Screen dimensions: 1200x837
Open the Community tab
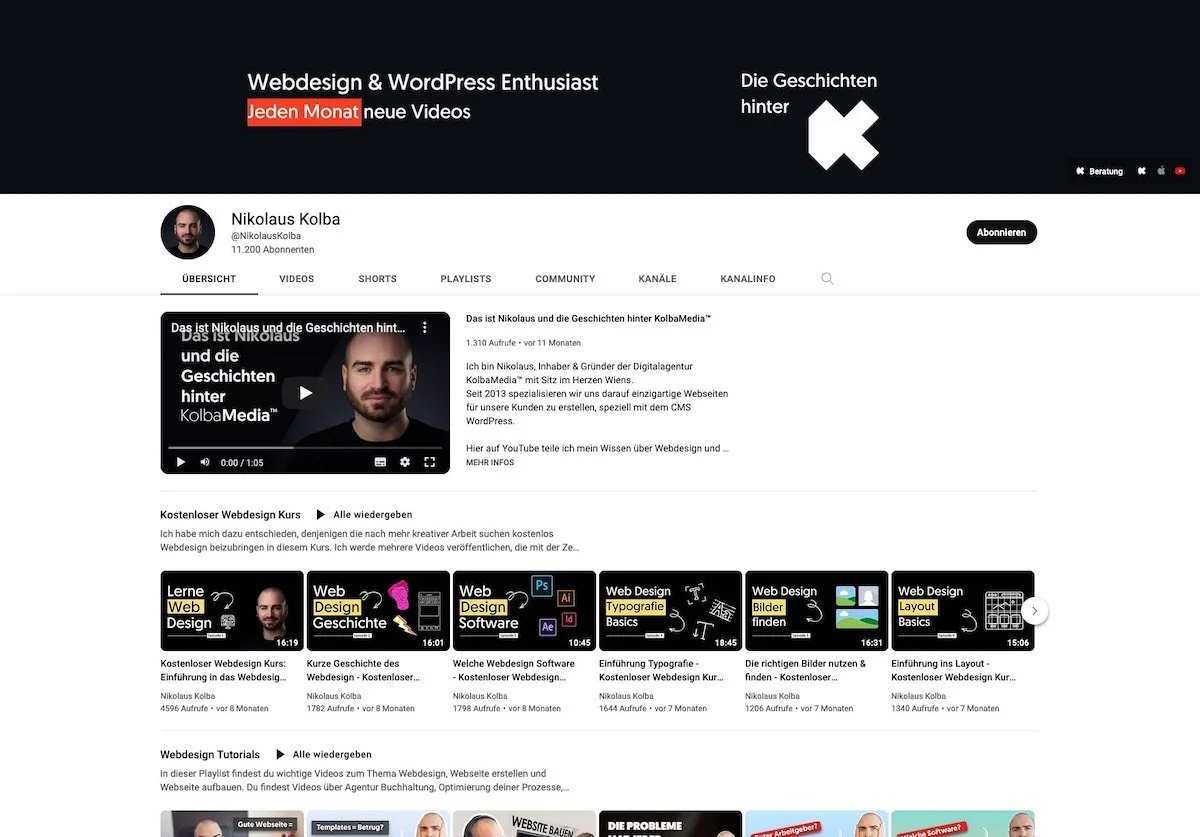[x=565, y=279]
